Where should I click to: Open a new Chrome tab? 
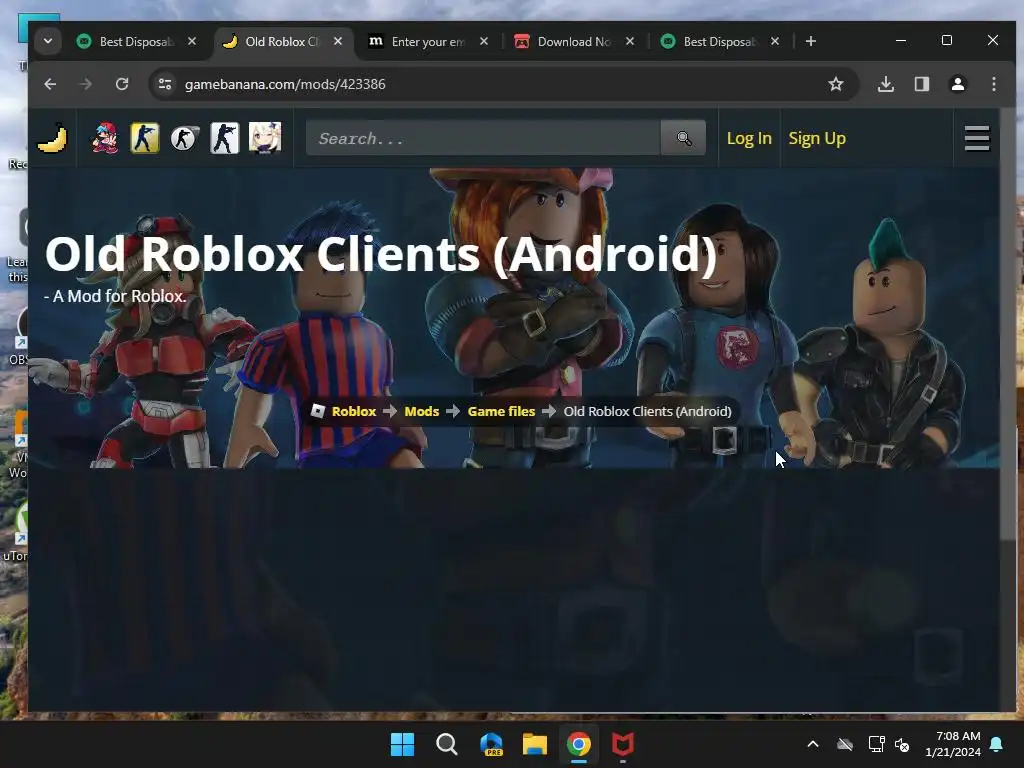click(810, 41)
